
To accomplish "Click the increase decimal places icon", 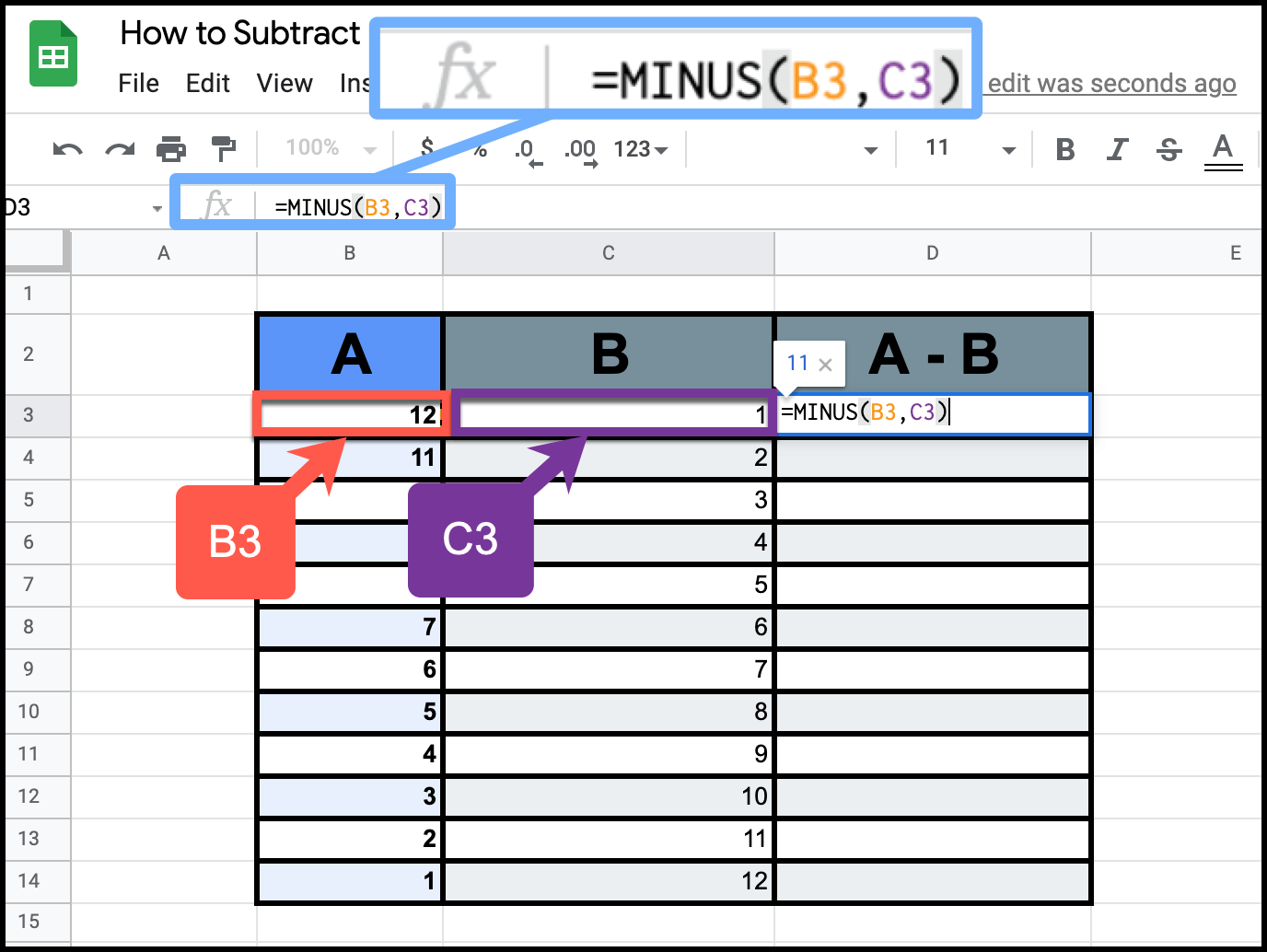I will (578, 148).
